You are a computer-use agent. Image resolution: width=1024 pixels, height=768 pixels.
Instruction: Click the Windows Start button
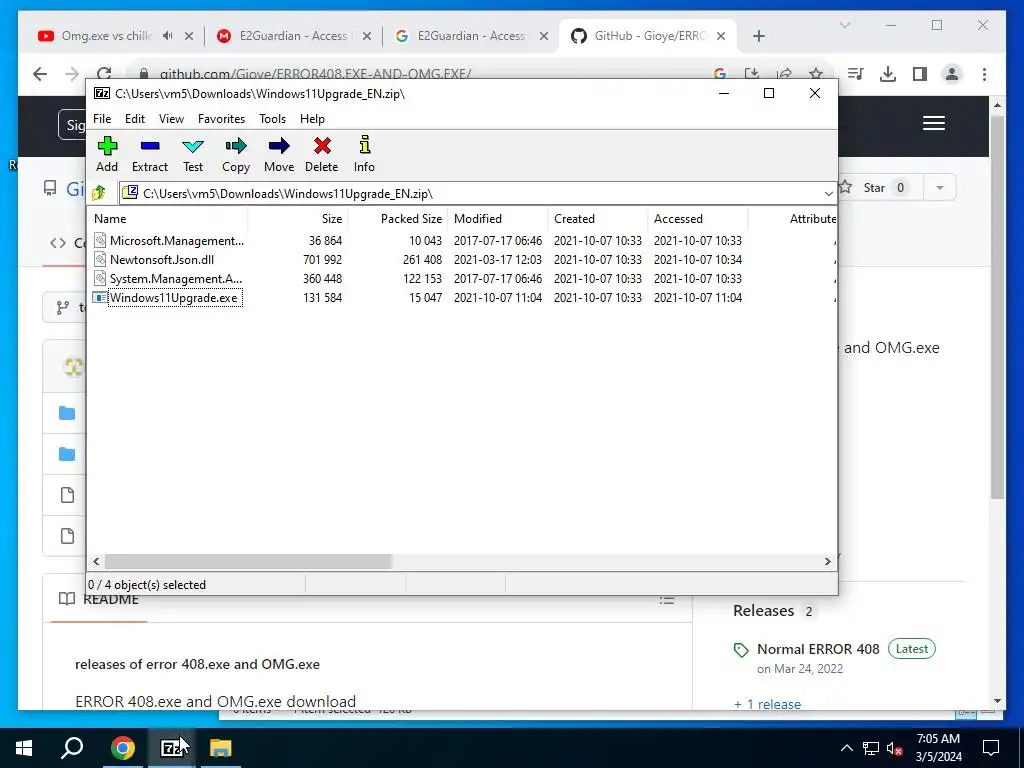24,748
